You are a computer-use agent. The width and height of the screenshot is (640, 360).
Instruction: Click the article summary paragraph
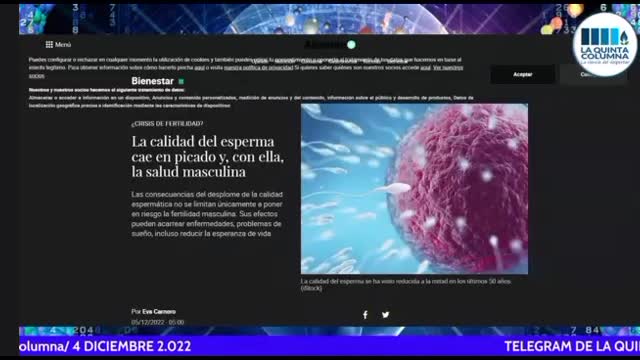[x=207, y=214]
